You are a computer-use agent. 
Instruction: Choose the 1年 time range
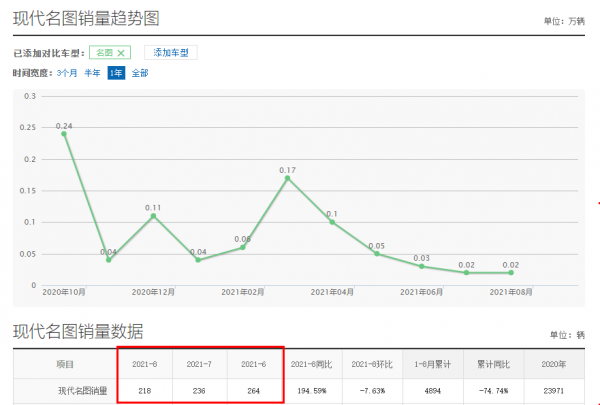[115, 73]
